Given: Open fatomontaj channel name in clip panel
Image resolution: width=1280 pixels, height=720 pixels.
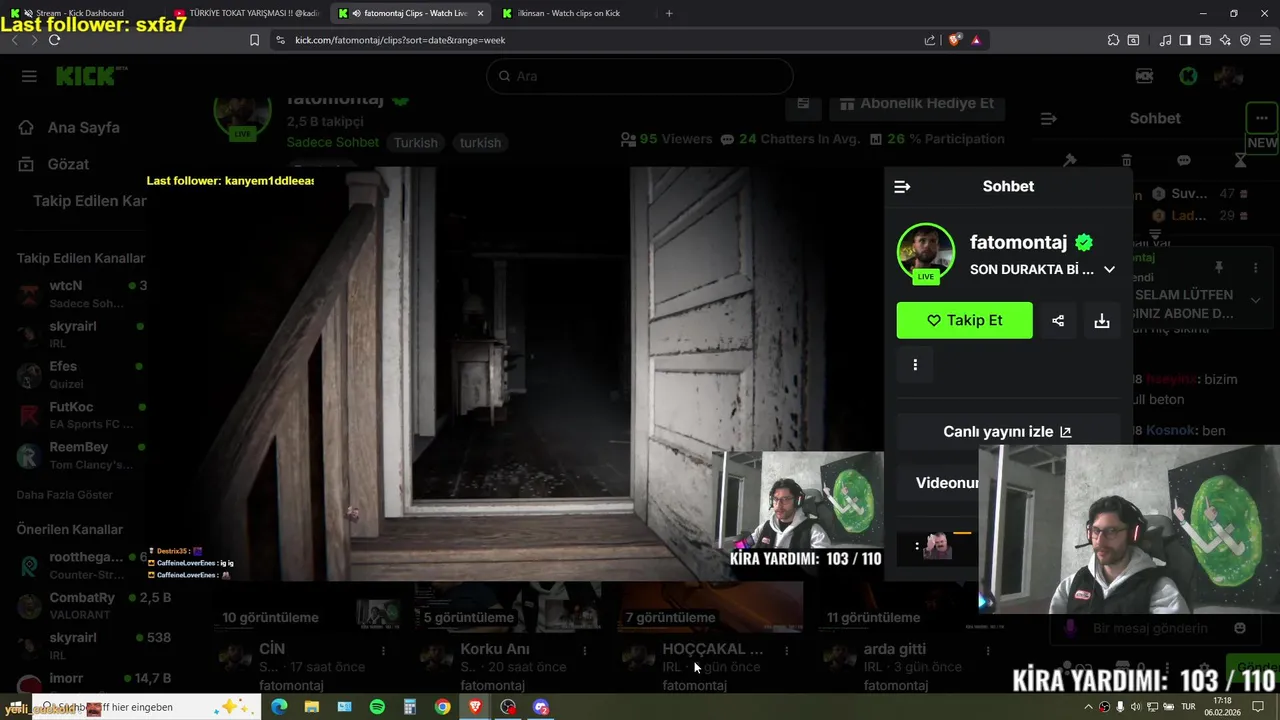Looking at the screenshot, I should pyautogui.click(x=1018, y=242).
